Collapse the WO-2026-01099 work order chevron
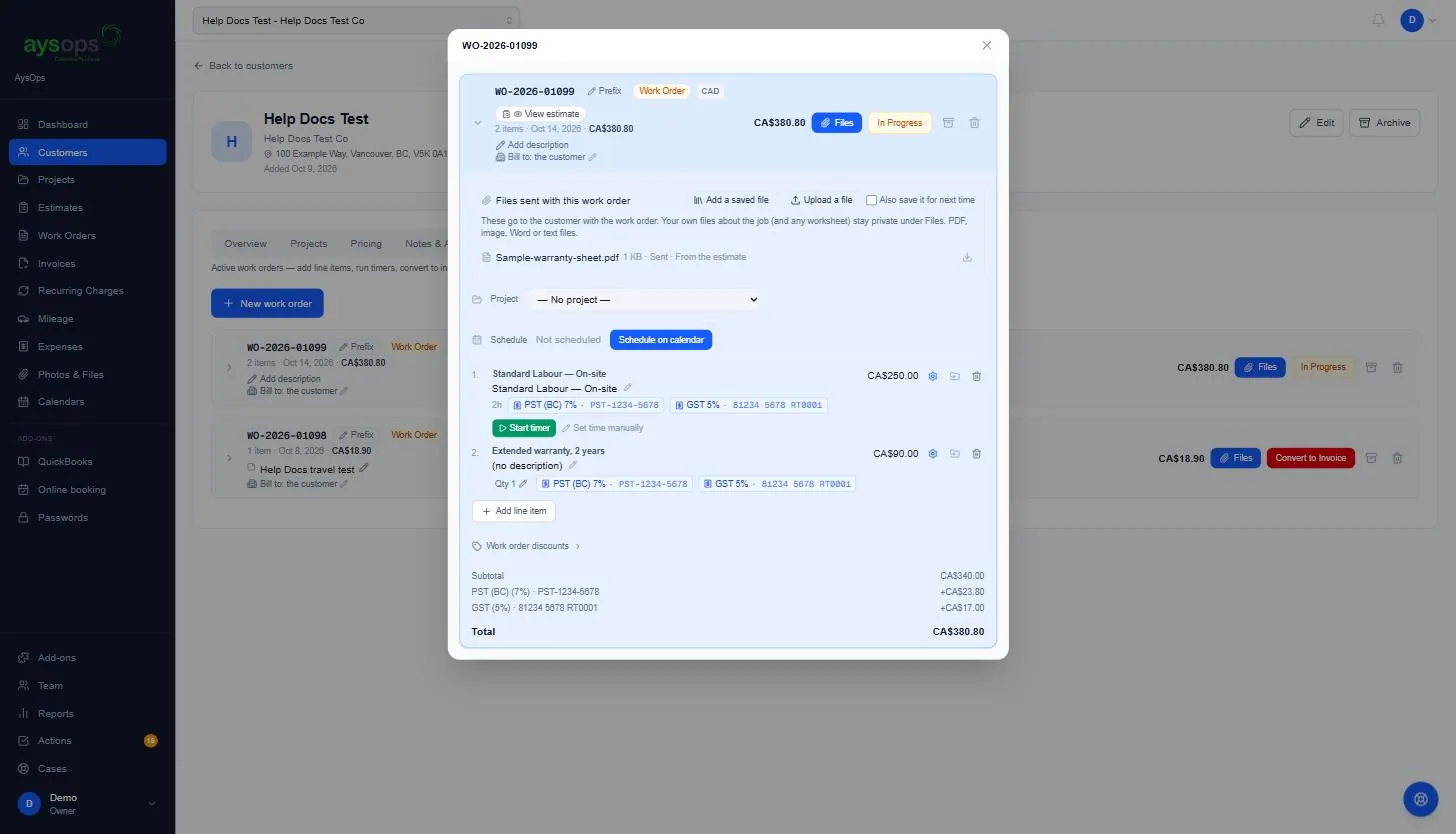The image size is (1456, 834). click(x=478, y=123)
